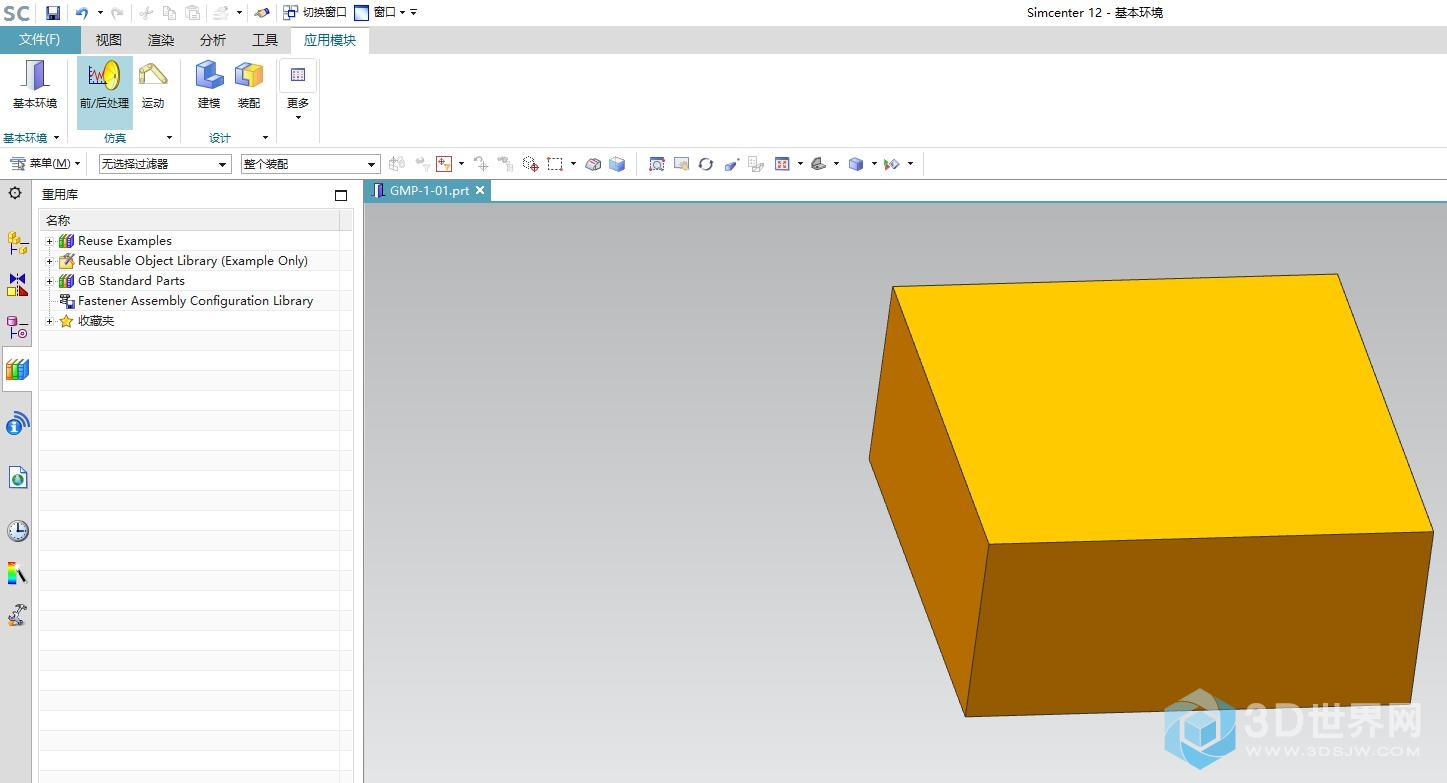Open the 窗口 window dropdown
Screen dimensions: 1447x783
click(380, 13)
